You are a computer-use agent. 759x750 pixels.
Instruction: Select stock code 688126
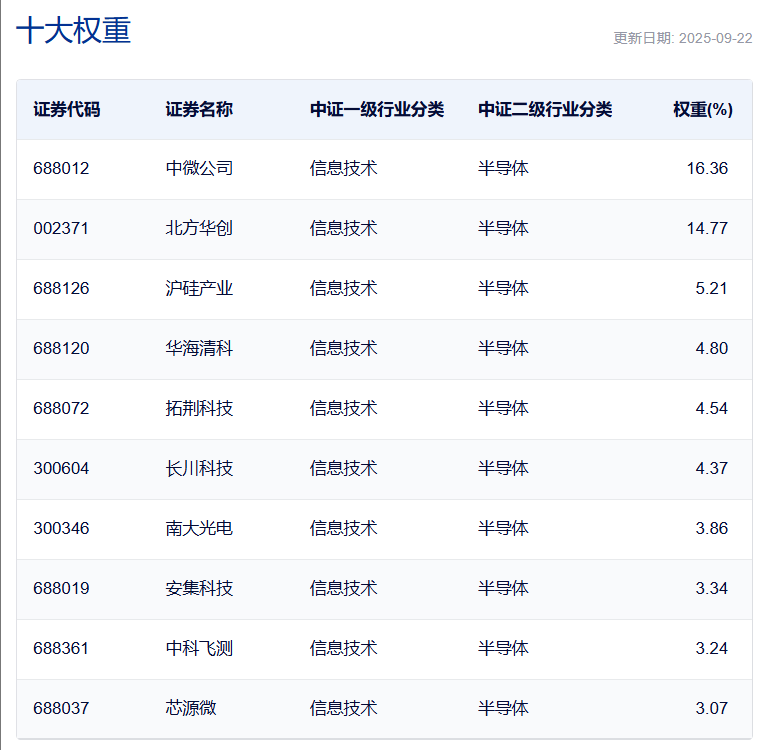coord(61,289)
